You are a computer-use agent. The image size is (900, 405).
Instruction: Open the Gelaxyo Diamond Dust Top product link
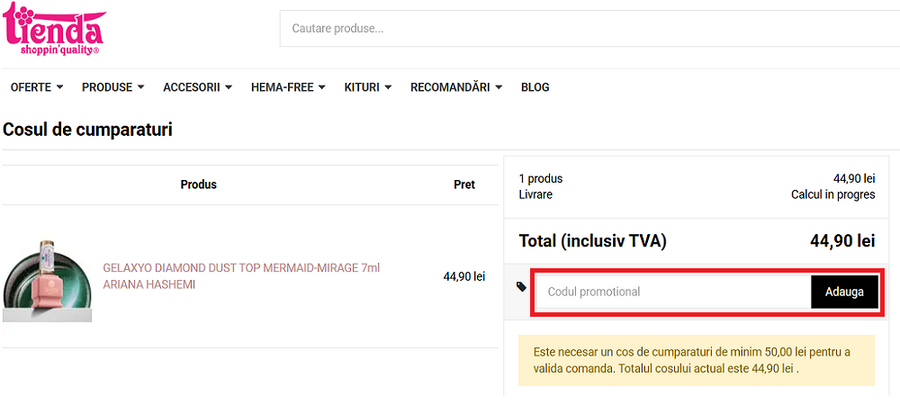(x=241, y=276)
